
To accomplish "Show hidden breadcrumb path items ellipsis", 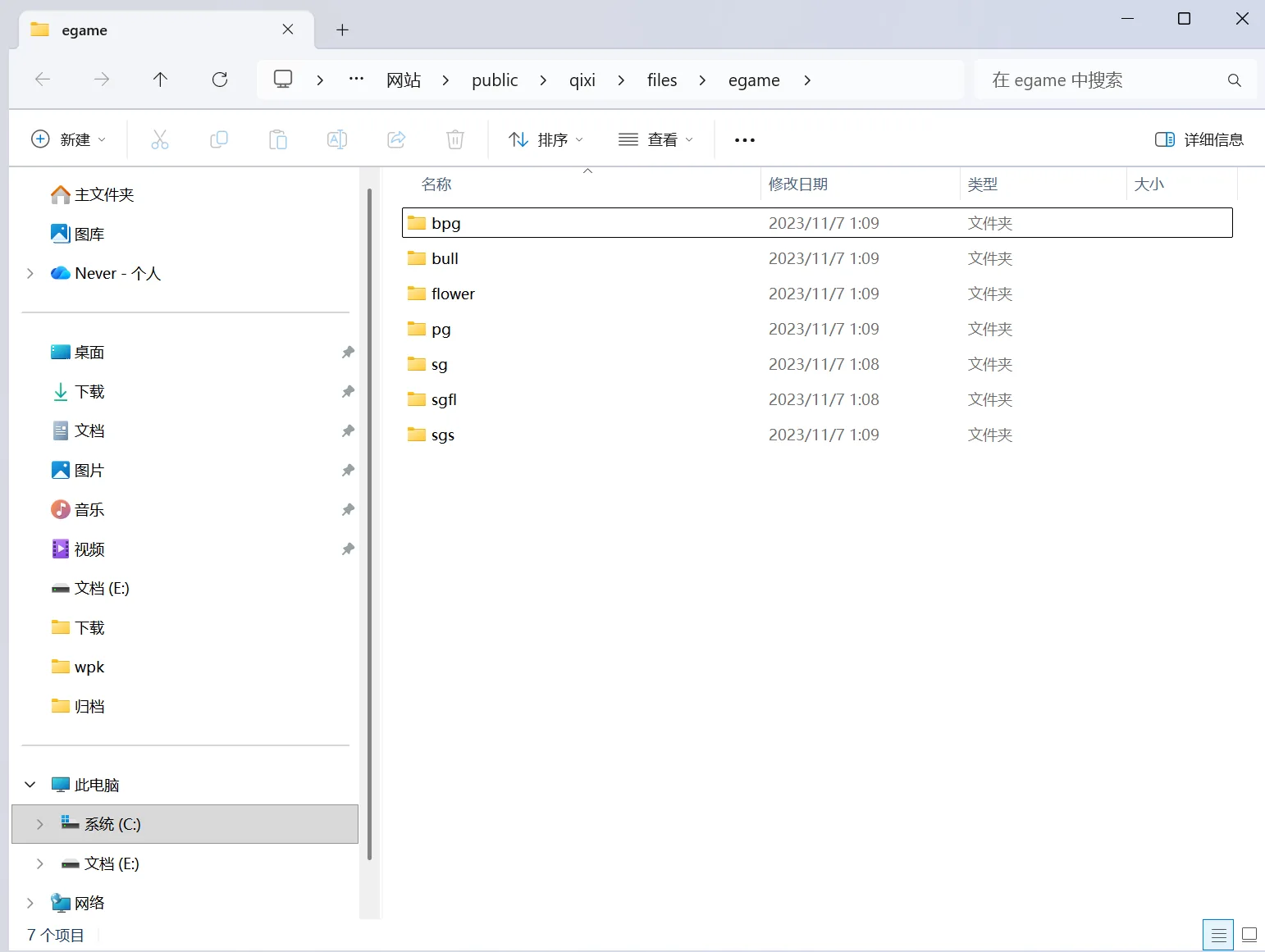I will (x=356, y=80).
